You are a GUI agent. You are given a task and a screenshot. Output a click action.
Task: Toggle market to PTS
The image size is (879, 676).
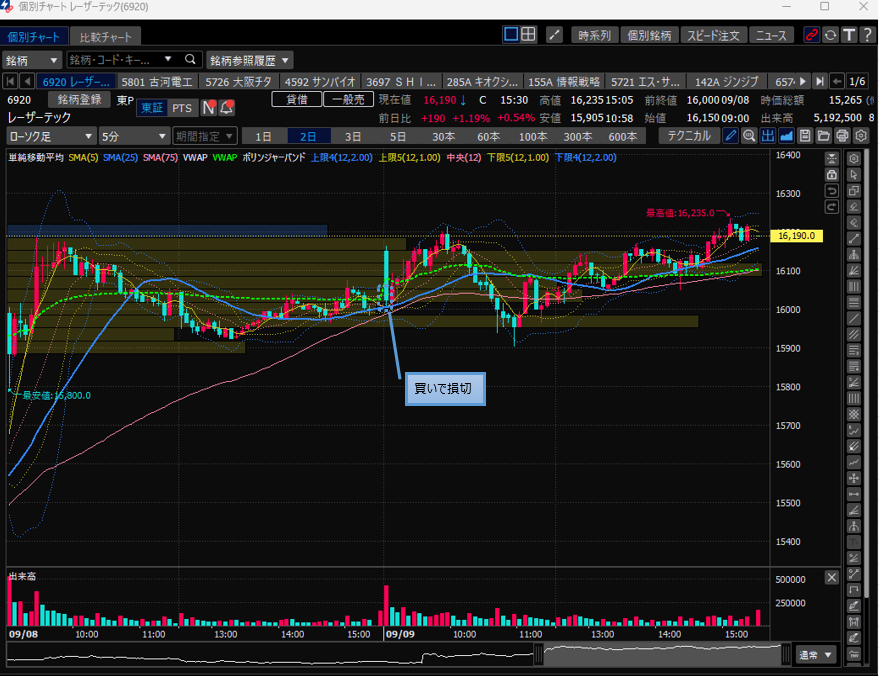pos(181,108)
